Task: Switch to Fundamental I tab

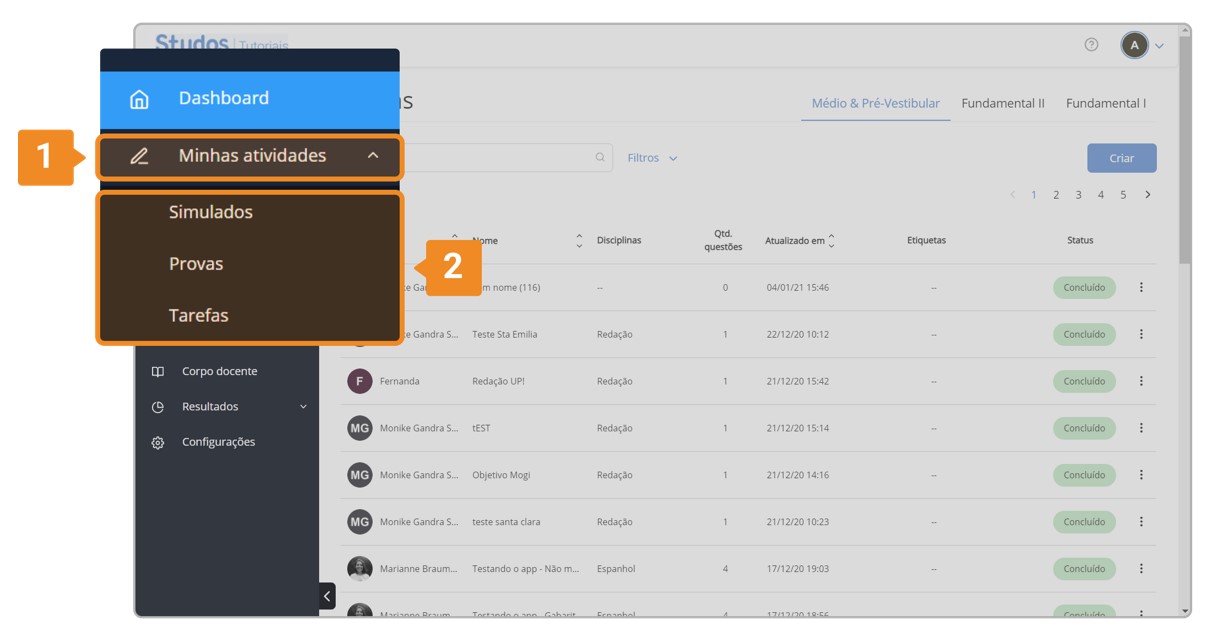Action: point(1106,103)
